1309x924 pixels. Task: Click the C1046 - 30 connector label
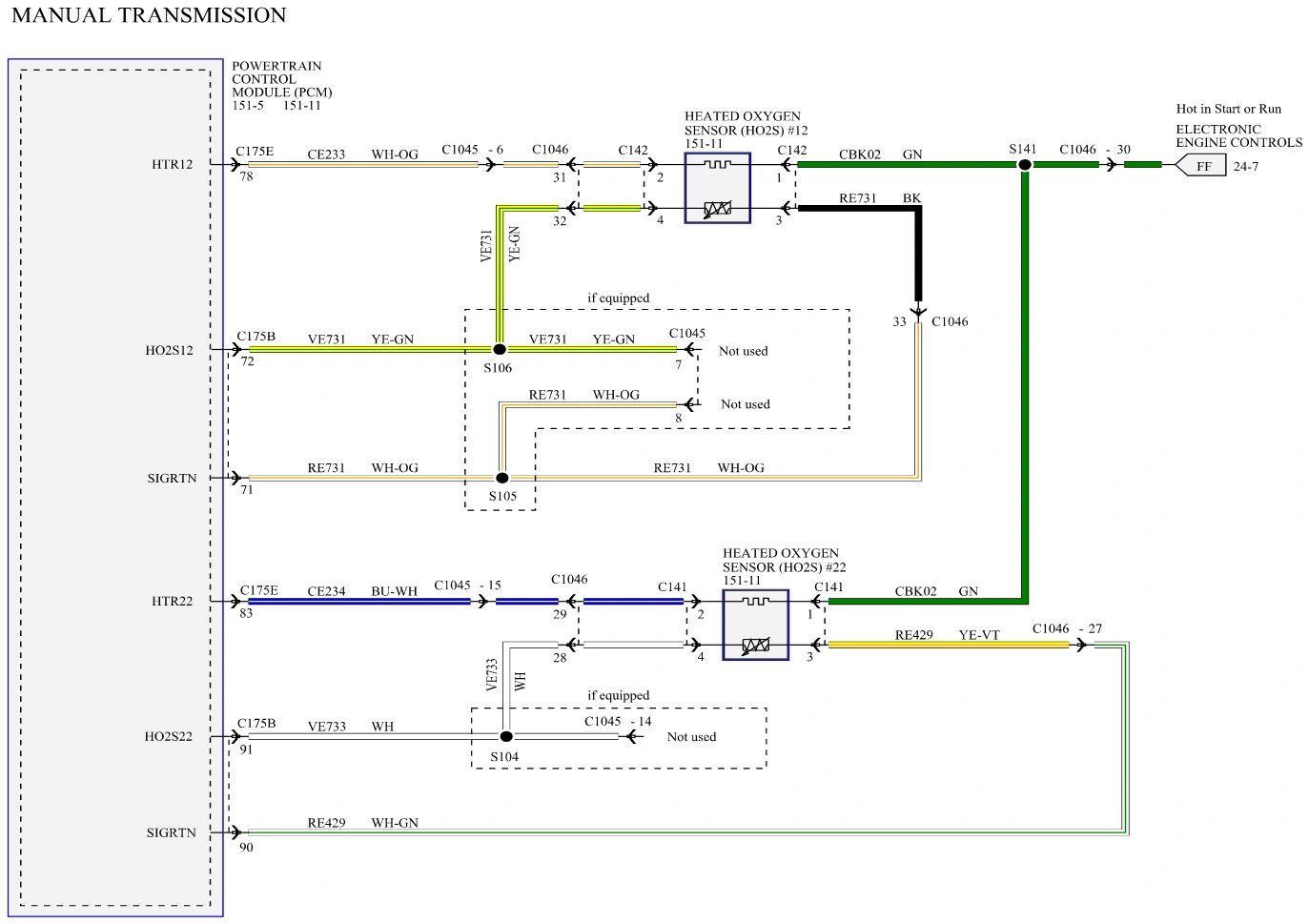(1094, 150)
